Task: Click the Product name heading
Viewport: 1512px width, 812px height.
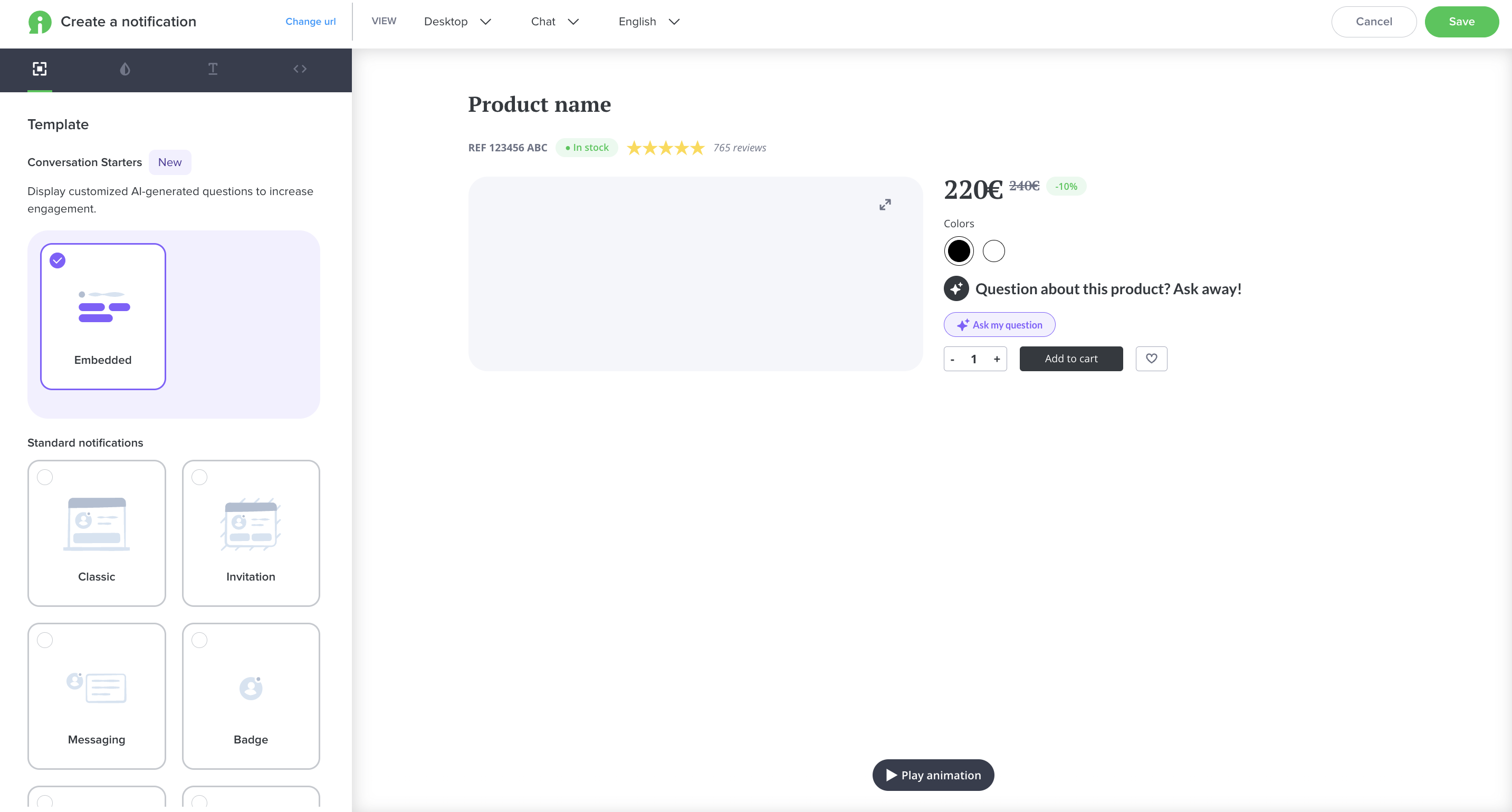Action: 539,104
